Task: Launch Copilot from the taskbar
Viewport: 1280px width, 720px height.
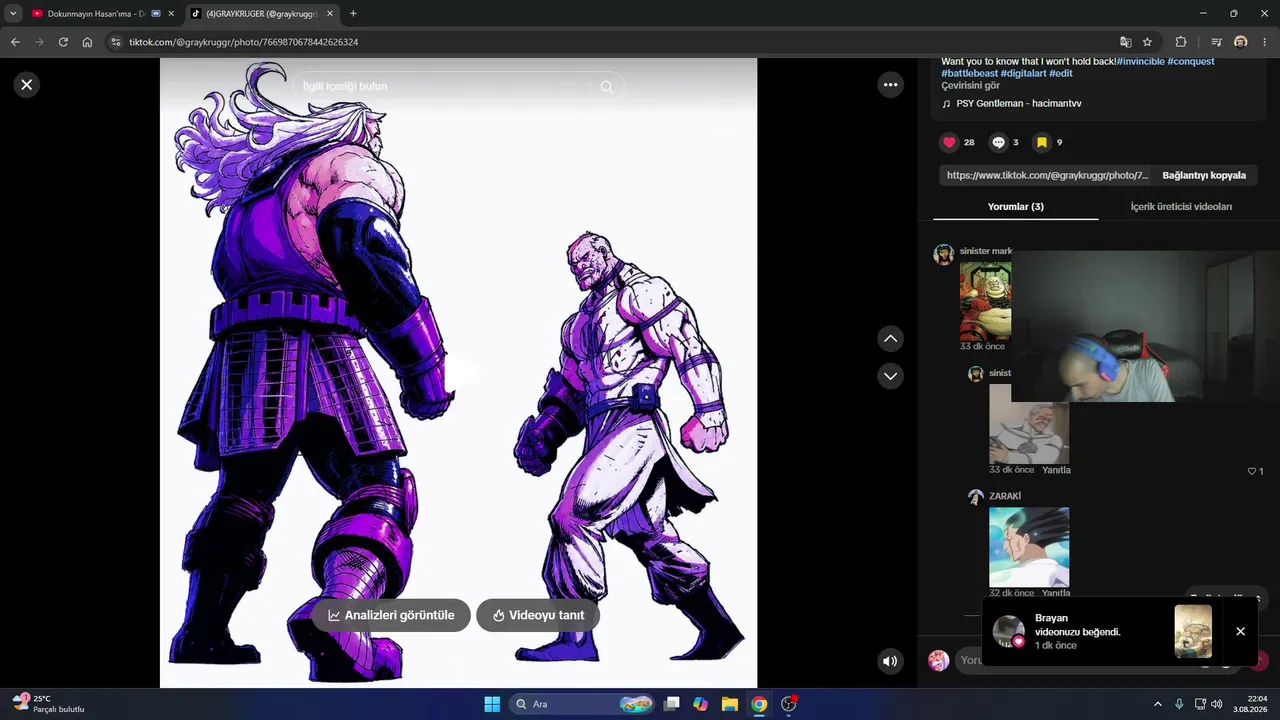Action: [701, 704]
